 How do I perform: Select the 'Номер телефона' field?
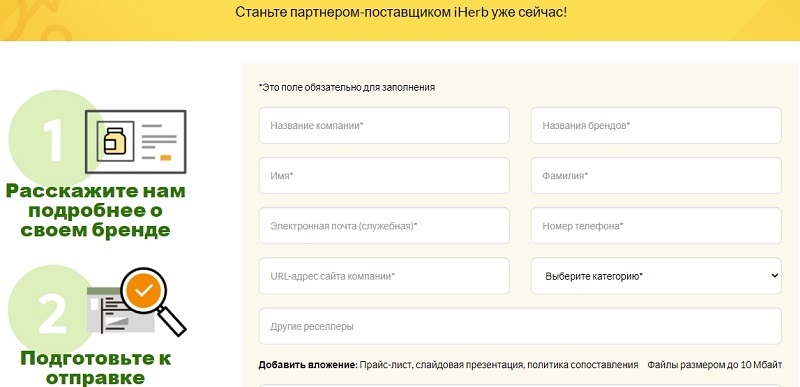[656, 225]
